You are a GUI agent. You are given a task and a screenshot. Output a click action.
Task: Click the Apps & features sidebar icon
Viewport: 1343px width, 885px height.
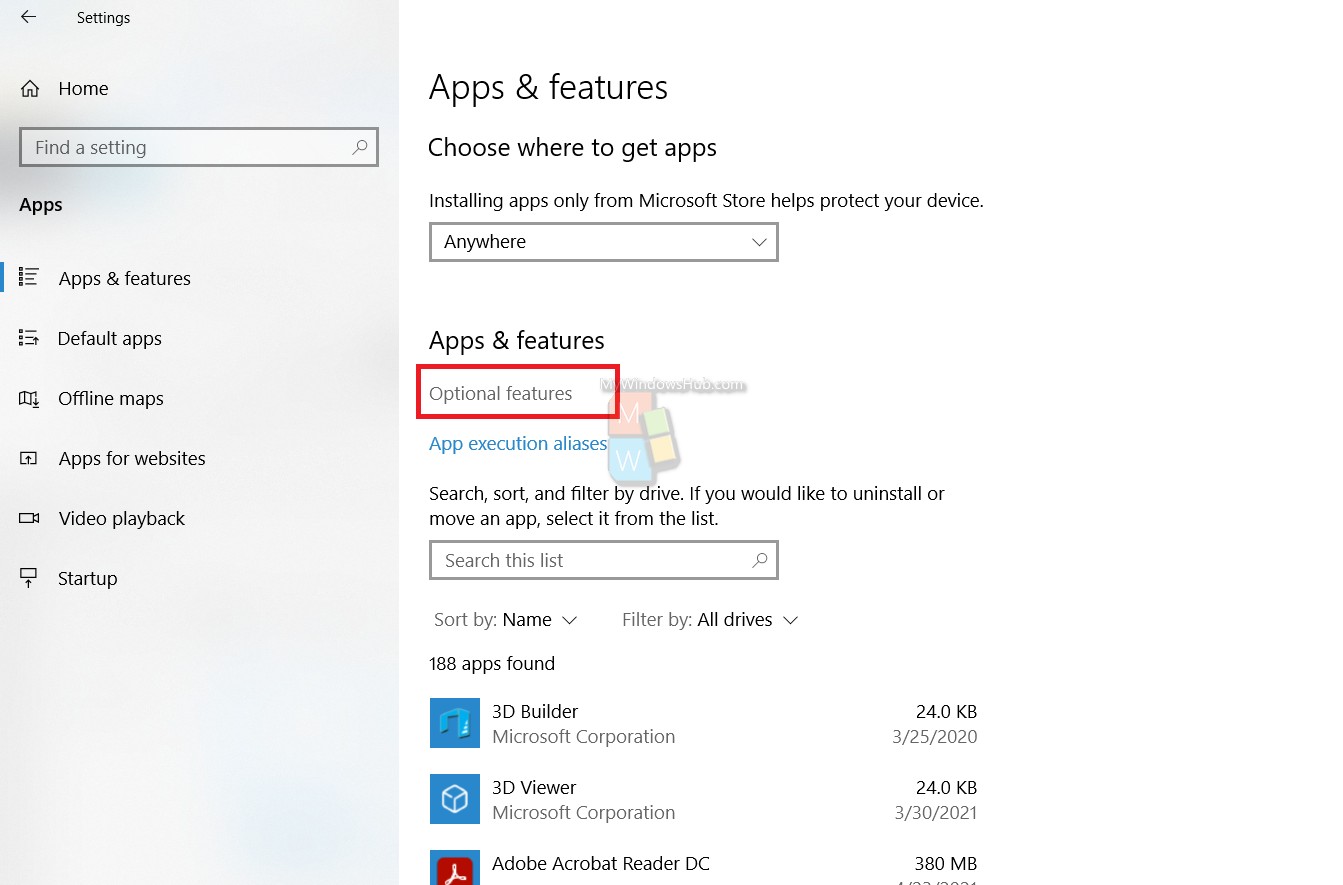pyautogui.click(x=29, y=277)
